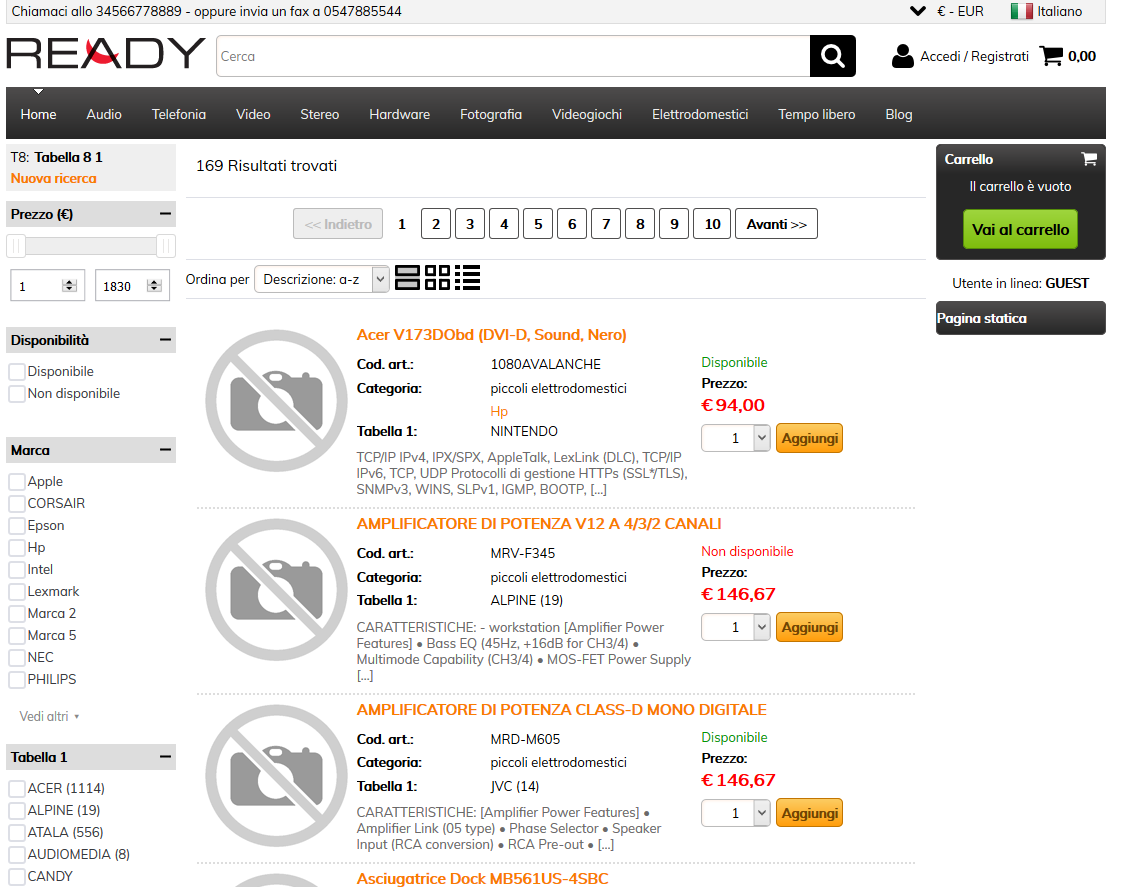The width and height of the screenshot is (1137, 887).
Task: Check the Intel brand filter
Action: pyautogui.click(x=17, y=569)
